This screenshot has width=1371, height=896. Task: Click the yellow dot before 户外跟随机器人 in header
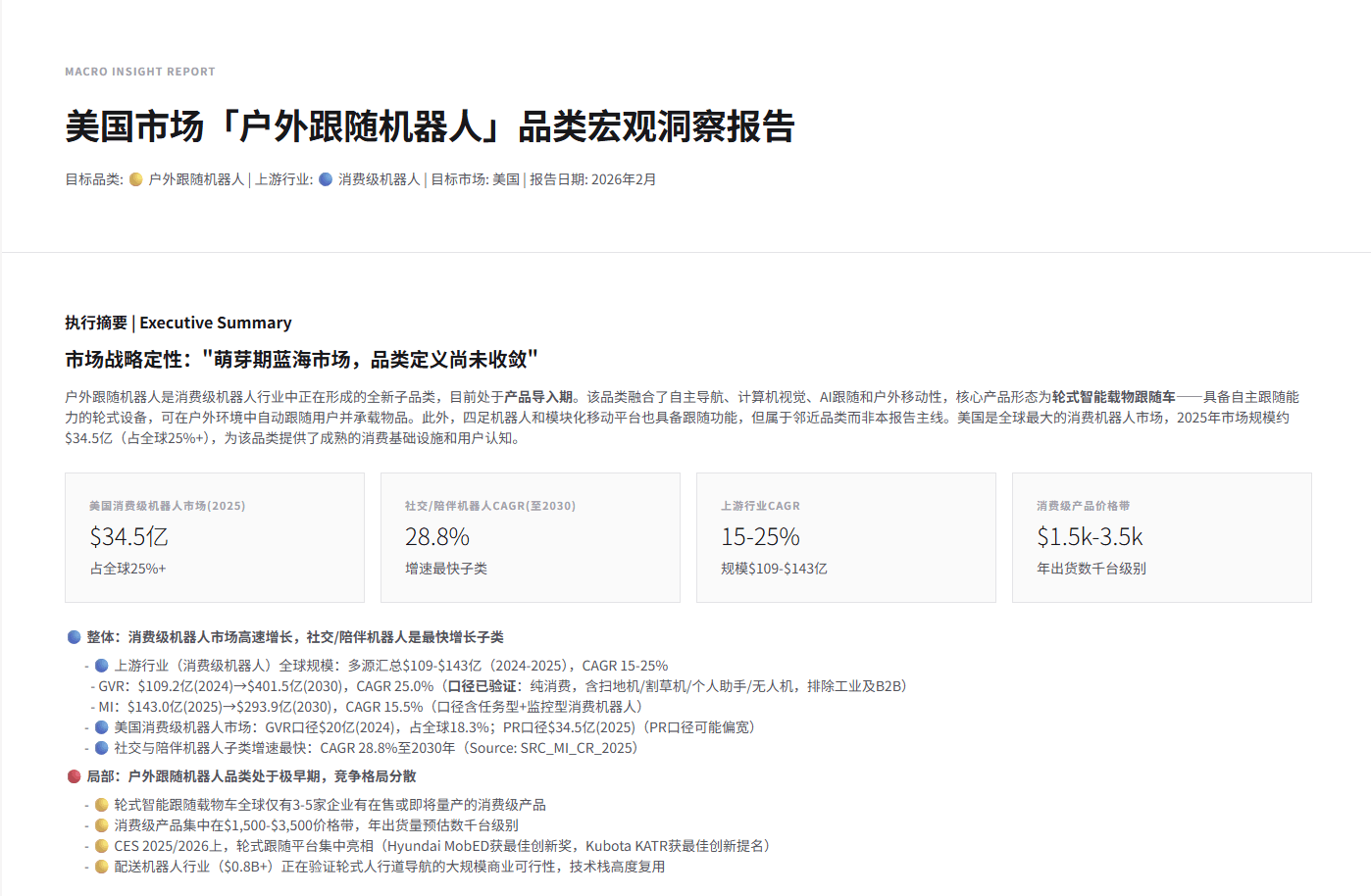[136, 179]
